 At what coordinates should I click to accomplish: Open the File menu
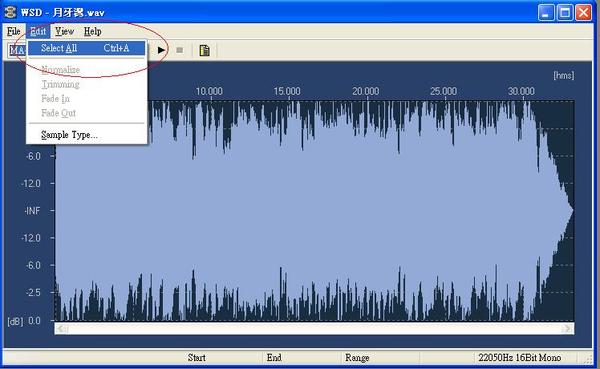(13, 31)
